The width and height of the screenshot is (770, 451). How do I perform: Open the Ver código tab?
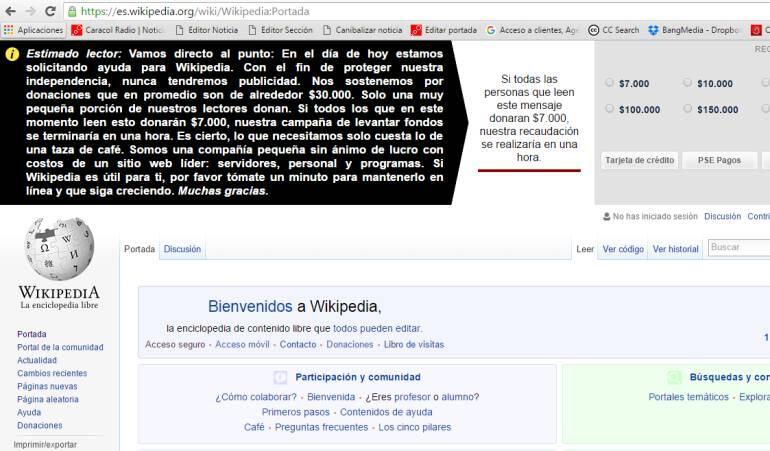(623, 249)
